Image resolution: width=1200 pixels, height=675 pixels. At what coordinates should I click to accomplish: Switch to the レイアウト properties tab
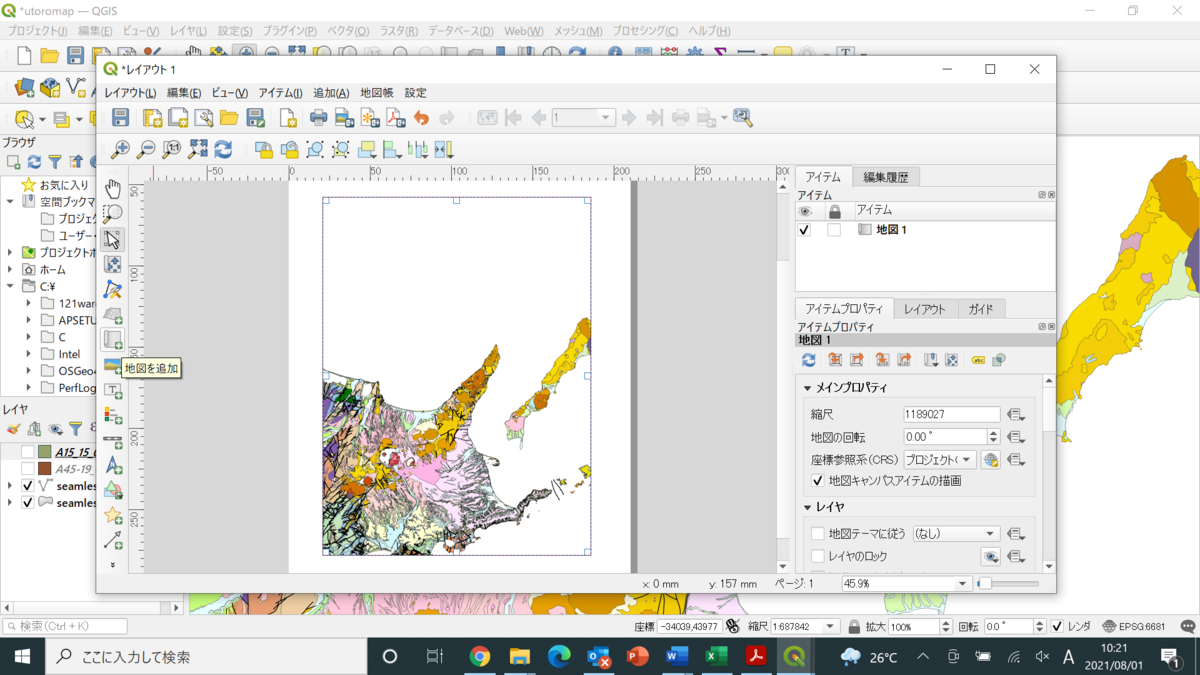(x=924, y=309)
